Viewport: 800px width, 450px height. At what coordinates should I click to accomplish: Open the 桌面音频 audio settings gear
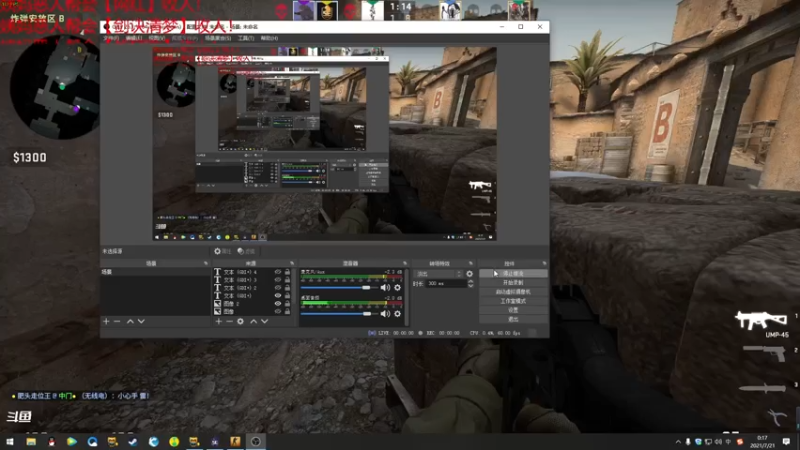coord(397,314)
